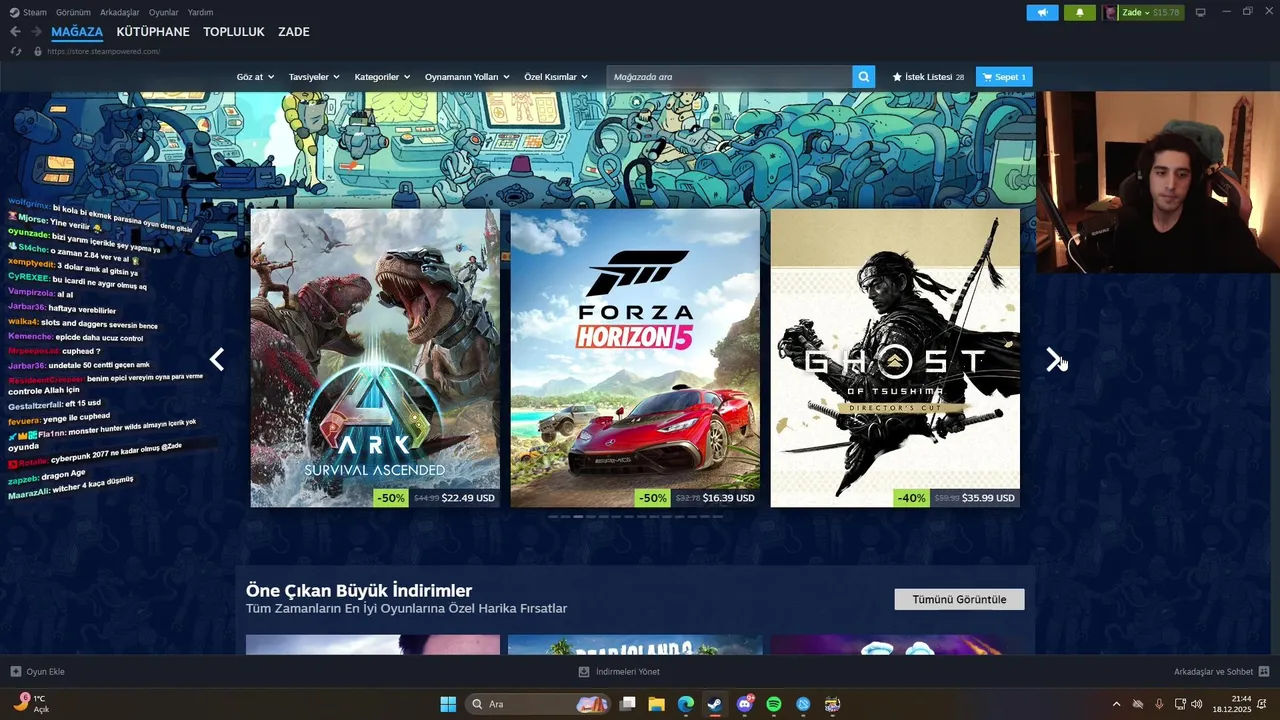Viewport: 1280px width, 720px height.
Task: Open the Sepet cart button
Action: 1004,77
